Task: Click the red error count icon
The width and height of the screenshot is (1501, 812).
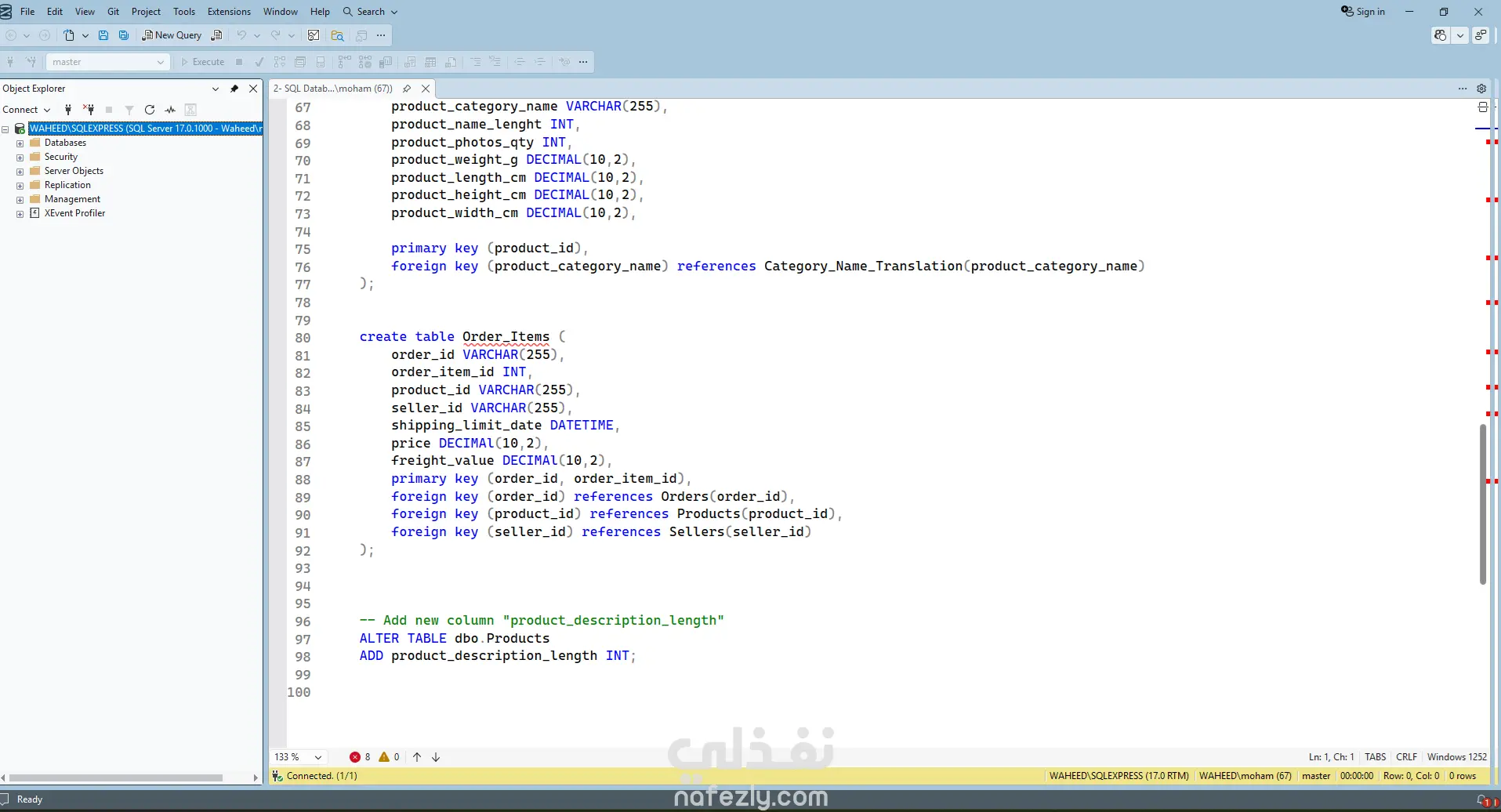Action: (x=355, y=757)
